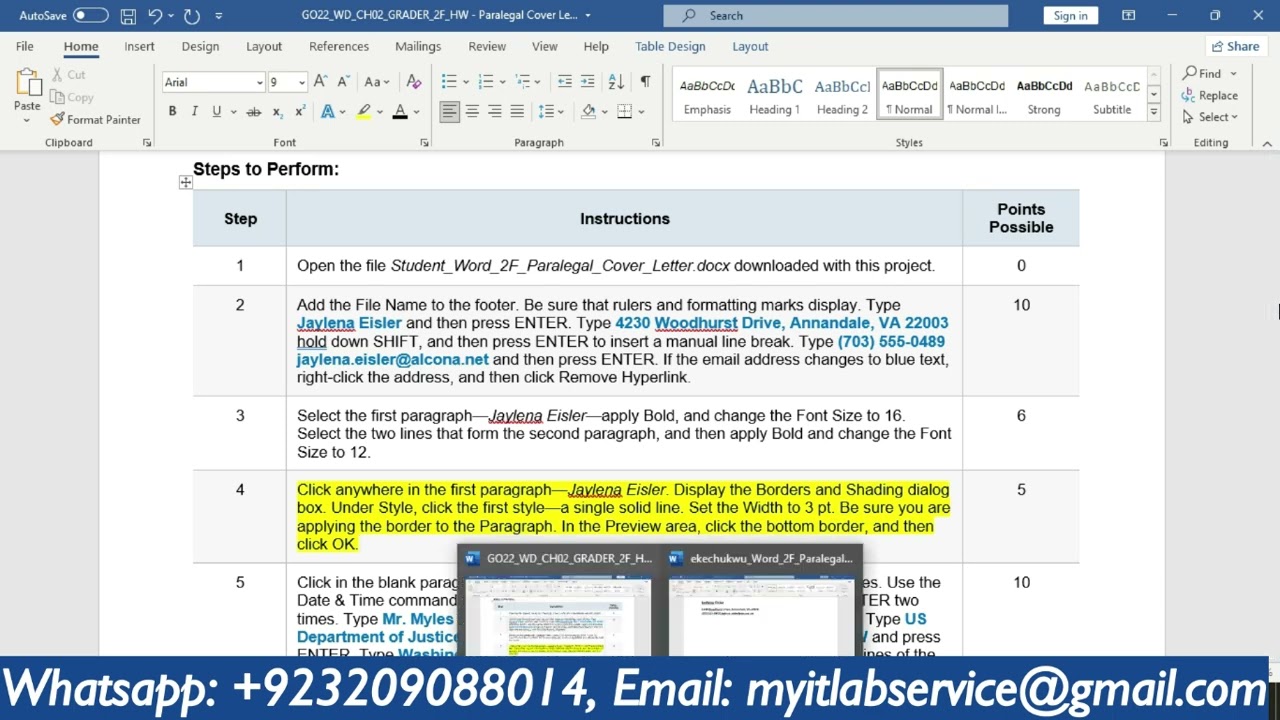Toggle Bold formatting
The image size is (1280, 720).
172,111
